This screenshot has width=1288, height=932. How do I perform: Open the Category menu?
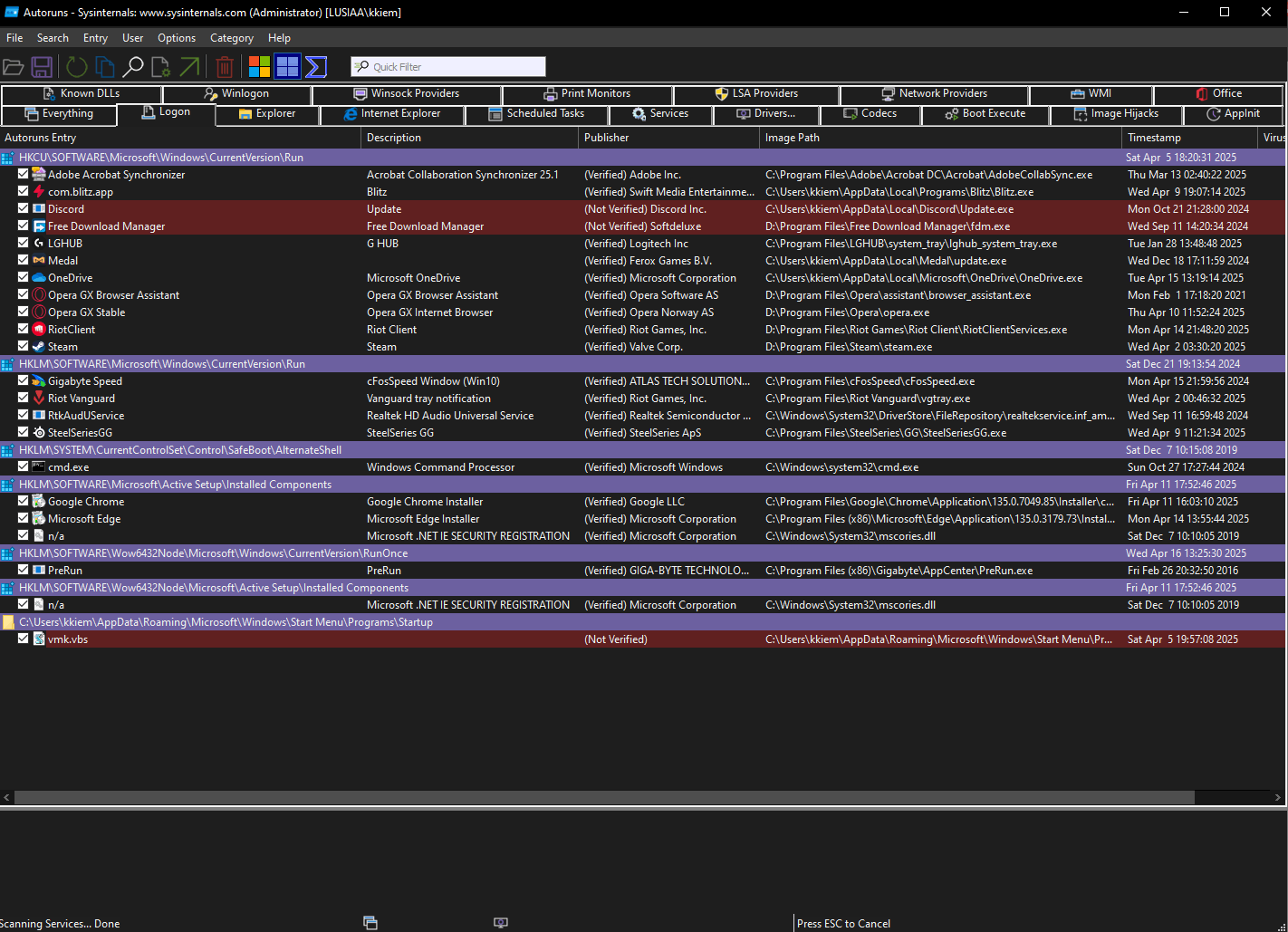point(232,38)
